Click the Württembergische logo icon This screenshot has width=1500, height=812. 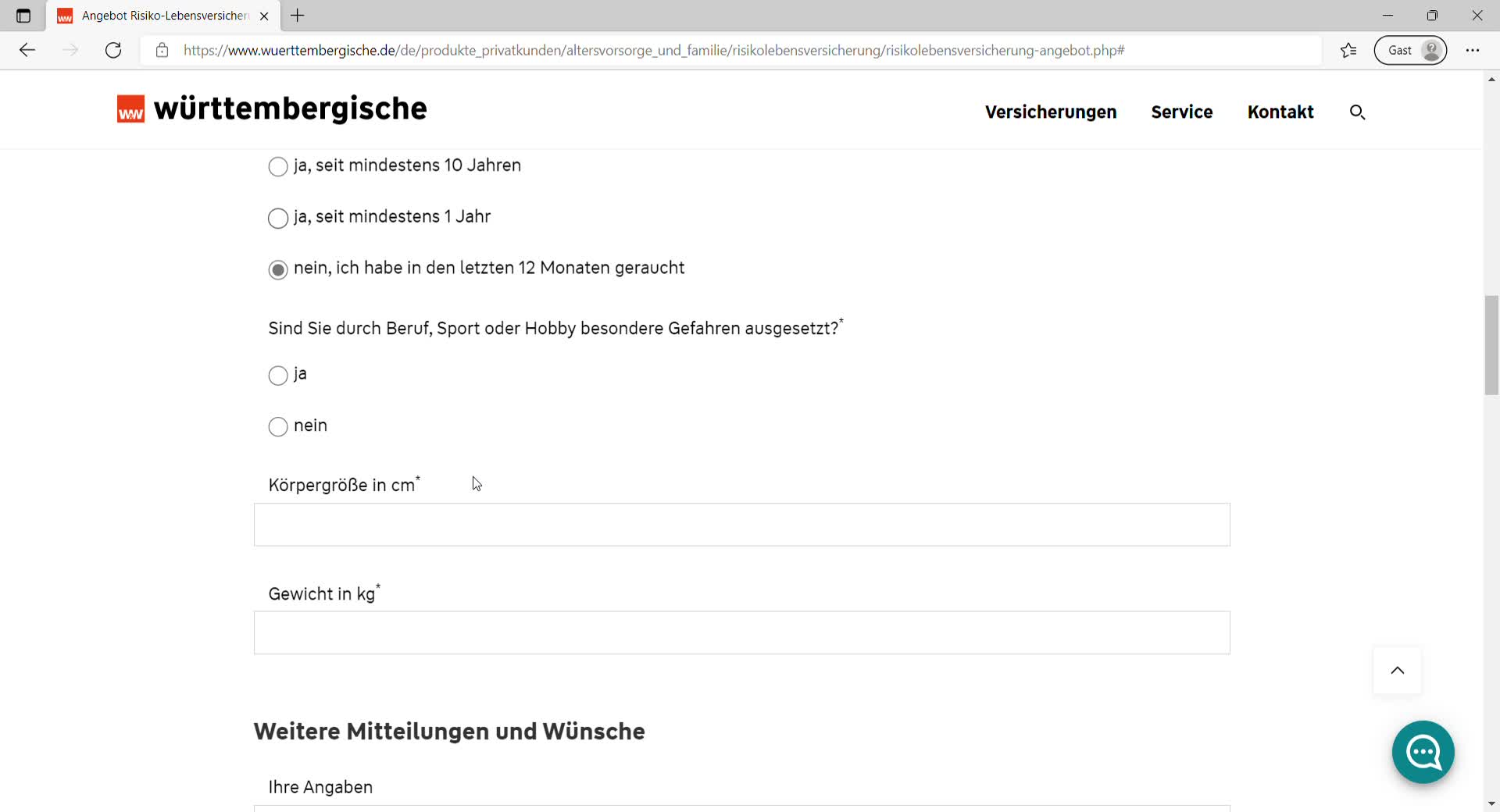tap(130, 109)
